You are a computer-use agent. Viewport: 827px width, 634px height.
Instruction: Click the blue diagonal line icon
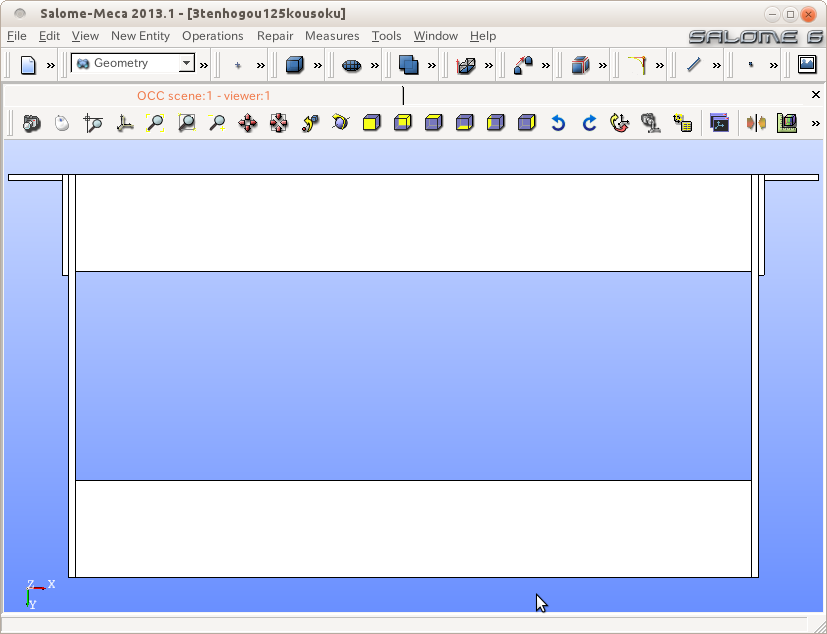coord(694,65)
